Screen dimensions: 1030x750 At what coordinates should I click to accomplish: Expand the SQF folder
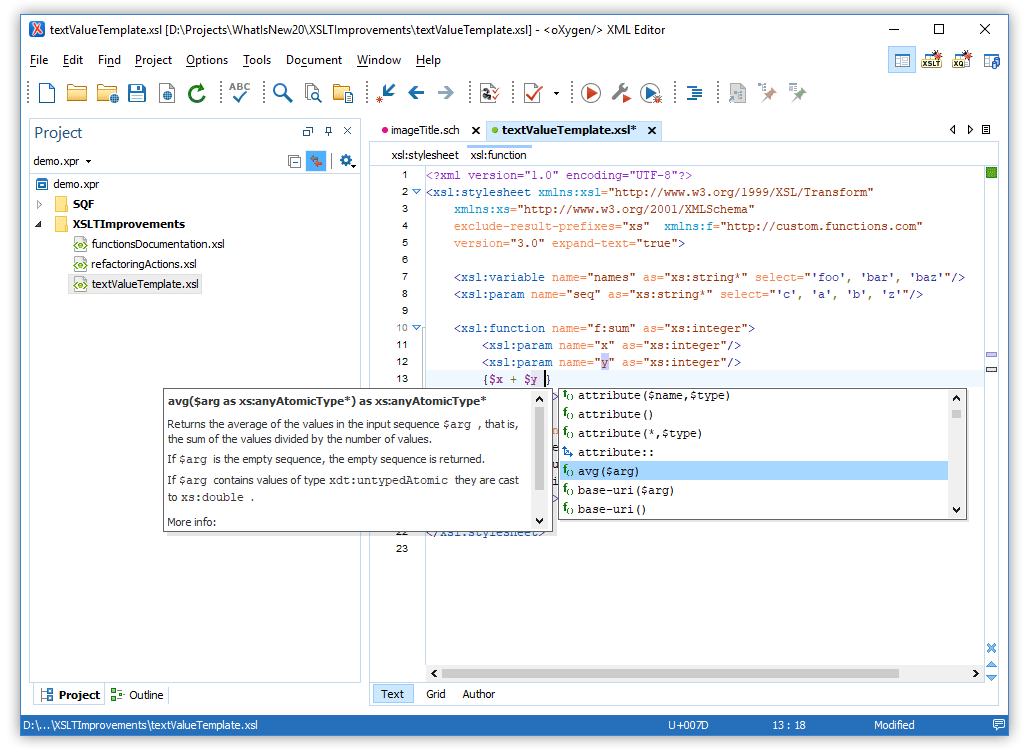coord(39,204)
